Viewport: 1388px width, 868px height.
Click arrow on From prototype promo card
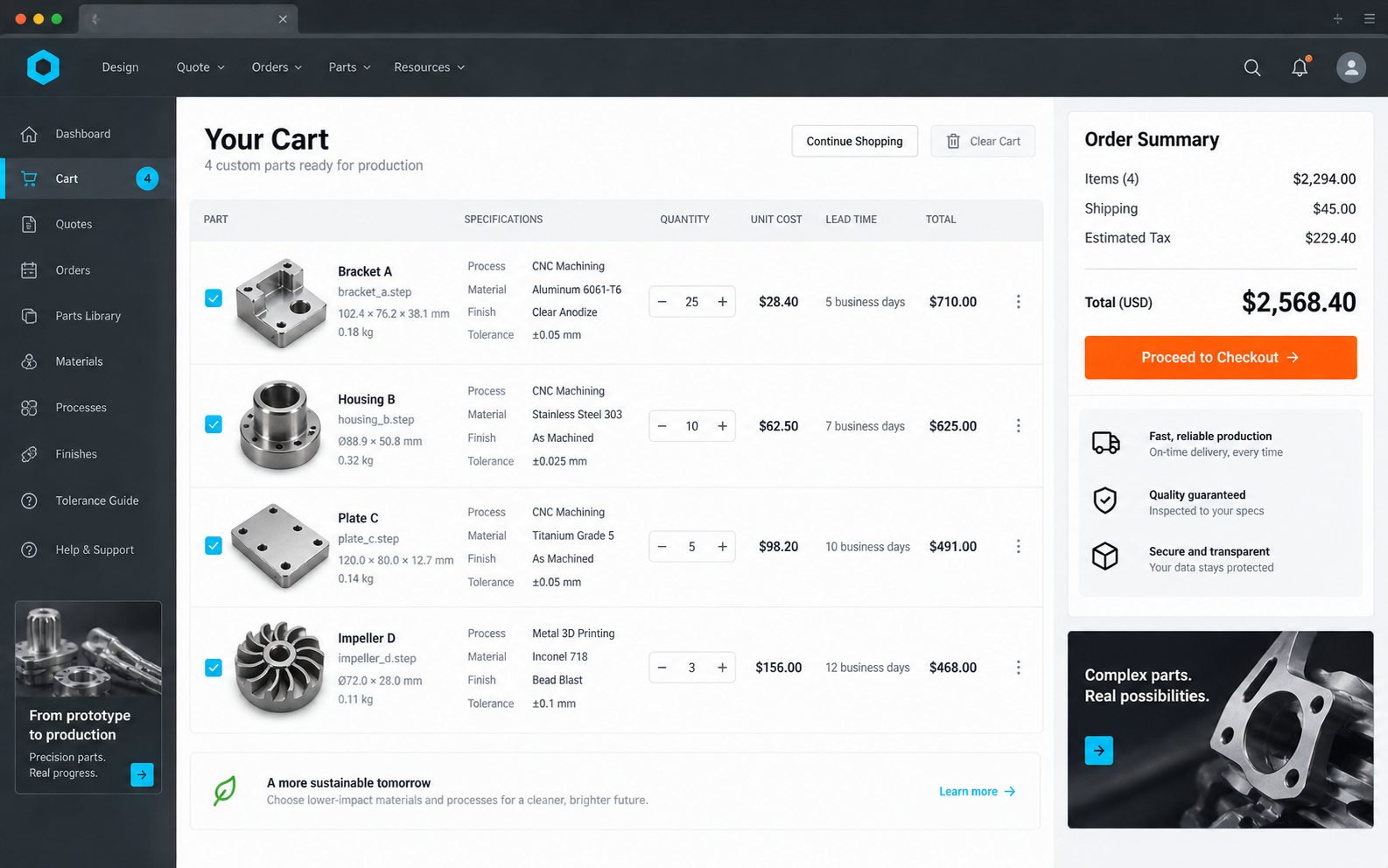[142, 774]
